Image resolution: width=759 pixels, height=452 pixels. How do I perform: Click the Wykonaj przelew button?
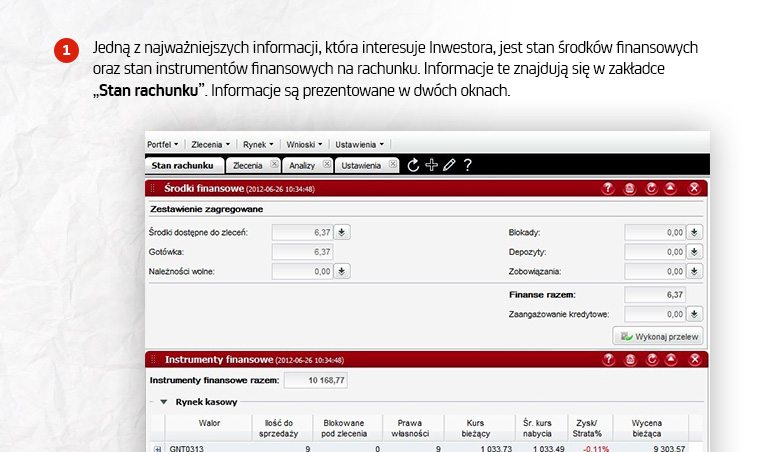click(x=658, y=336)
